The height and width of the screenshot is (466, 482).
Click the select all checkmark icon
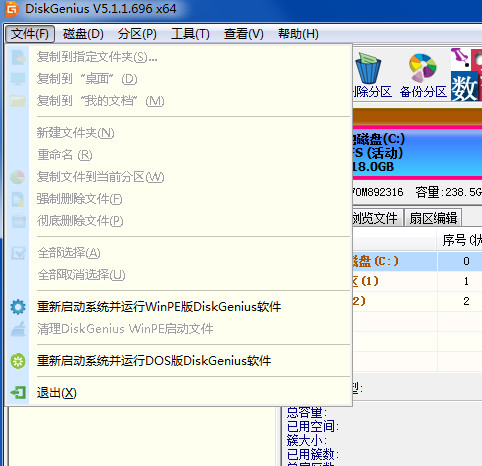18,253
